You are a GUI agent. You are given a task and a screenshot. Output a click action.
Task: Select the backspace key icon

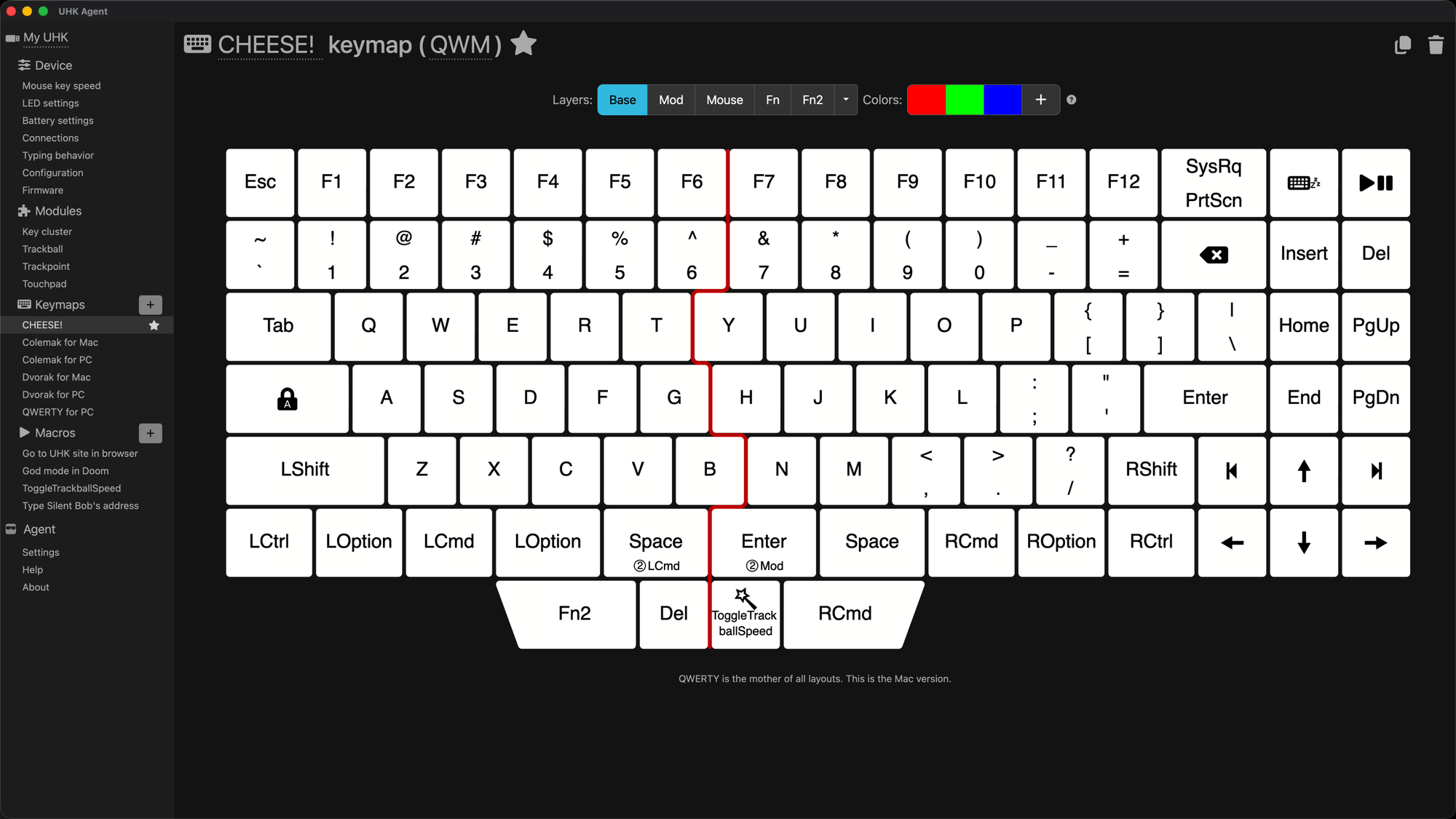[x=1214, y=255]
